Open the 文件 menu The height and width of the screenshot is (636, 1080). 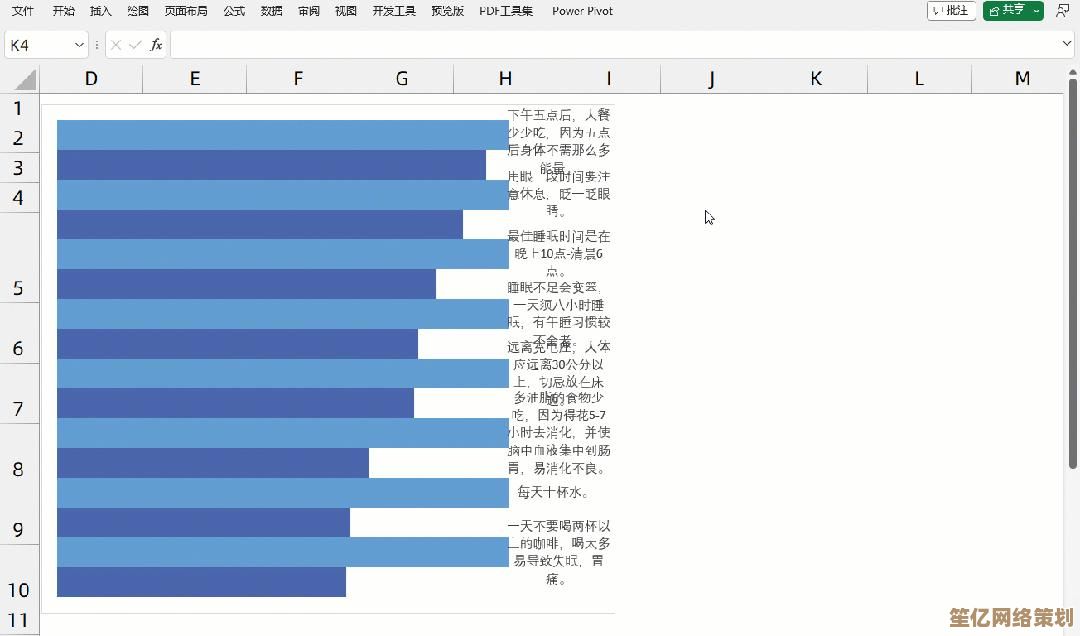tap(23, 11)
